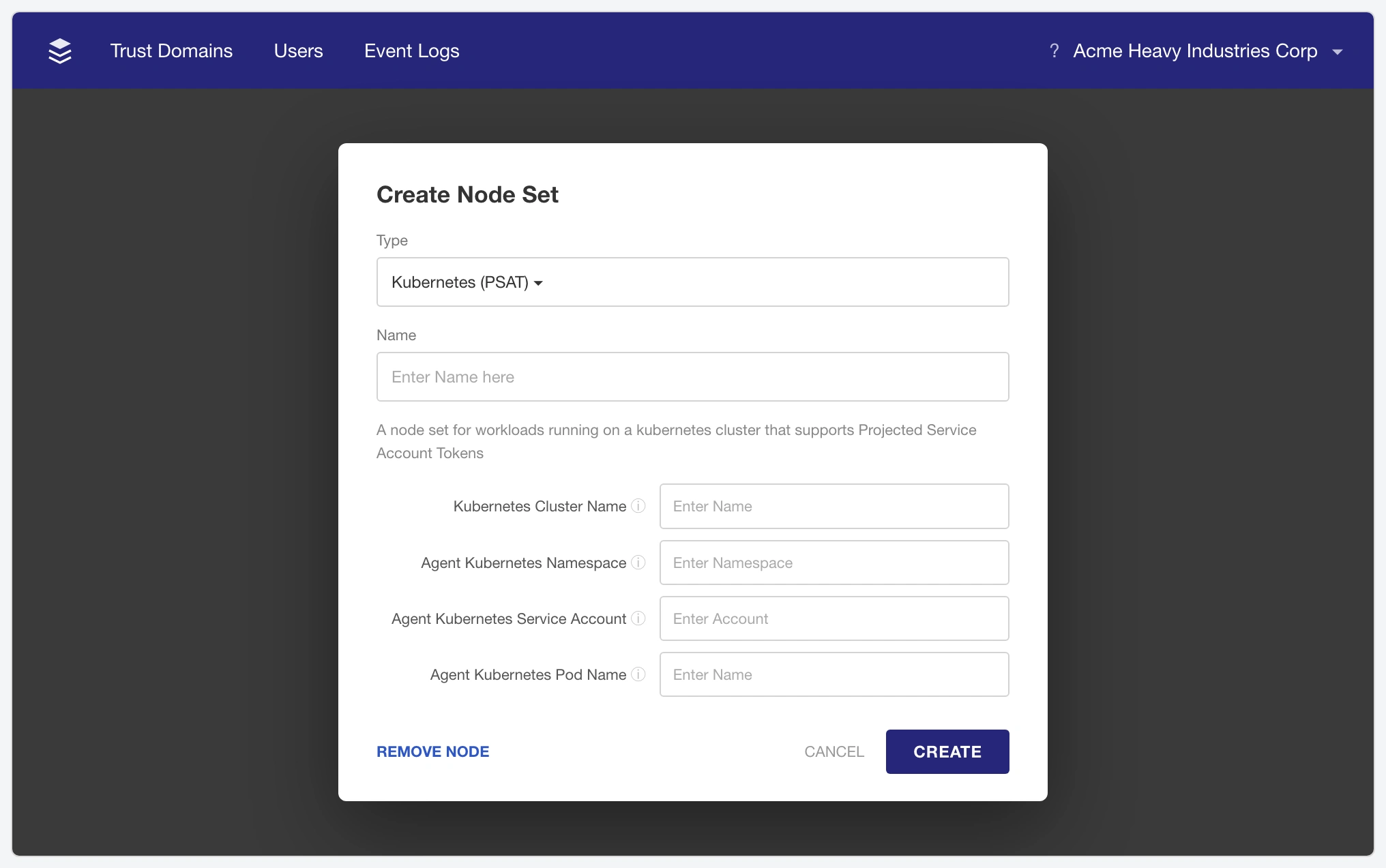Viewport: 1386px width, 868px height.
Task: Show info for Kubernetes Cluster Name
Action: [x=638, y=506]
